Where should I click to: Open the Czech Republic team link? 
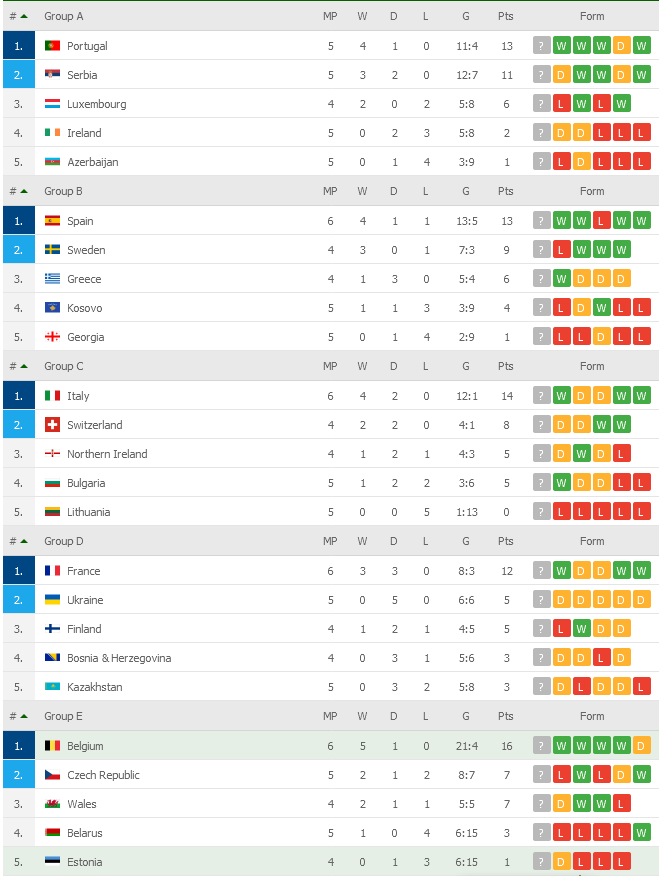tap(103, 775)
